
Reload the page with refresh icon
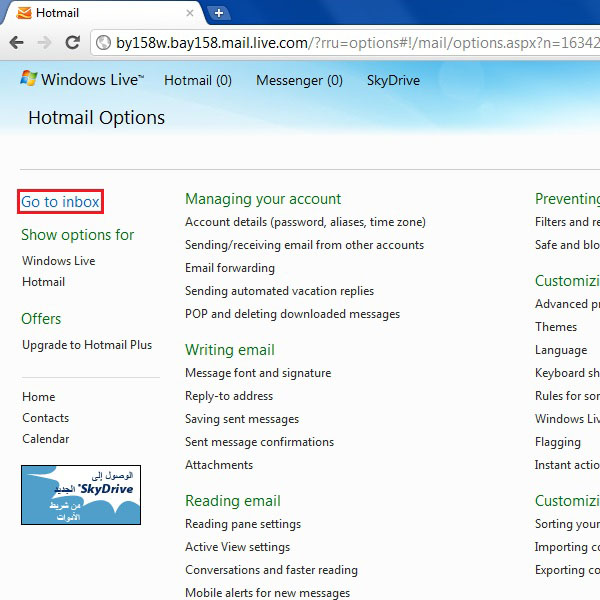(72, 42)
